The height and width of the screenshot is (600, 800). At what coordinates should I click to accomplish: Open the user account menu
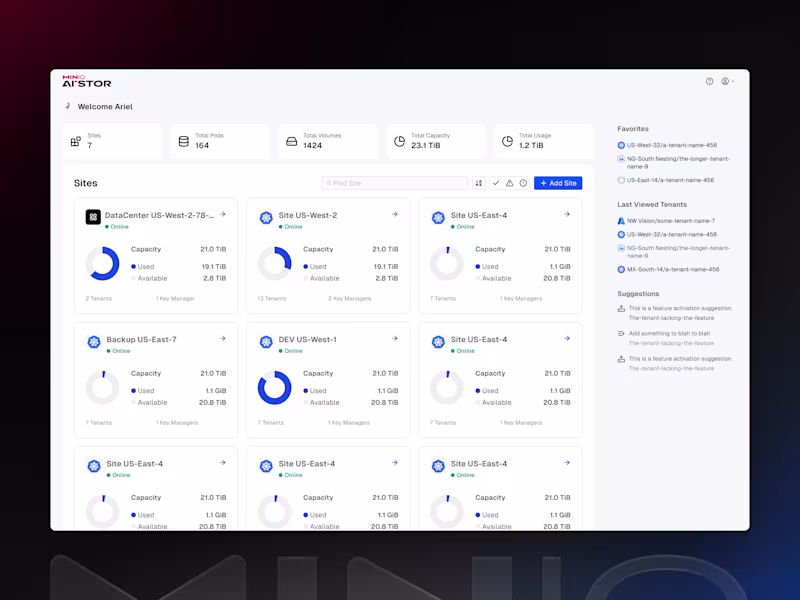(x=727, y=81)
